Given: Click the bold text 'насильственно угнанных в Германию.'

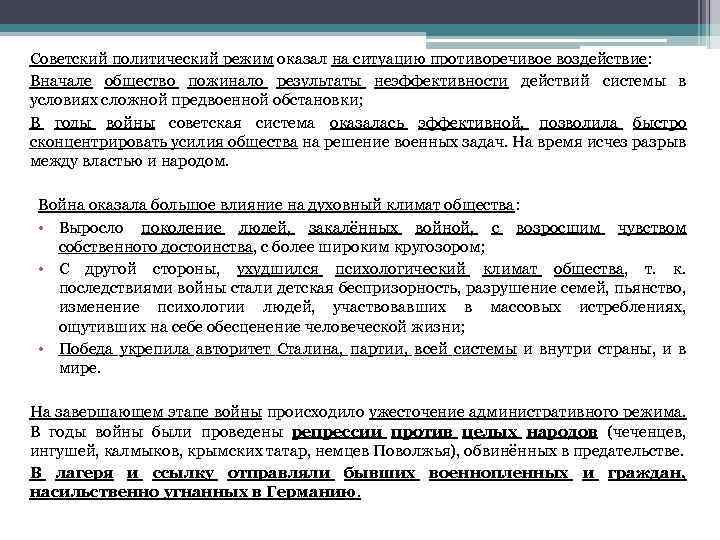Looking at the screenshot, I should pos(195,493).
